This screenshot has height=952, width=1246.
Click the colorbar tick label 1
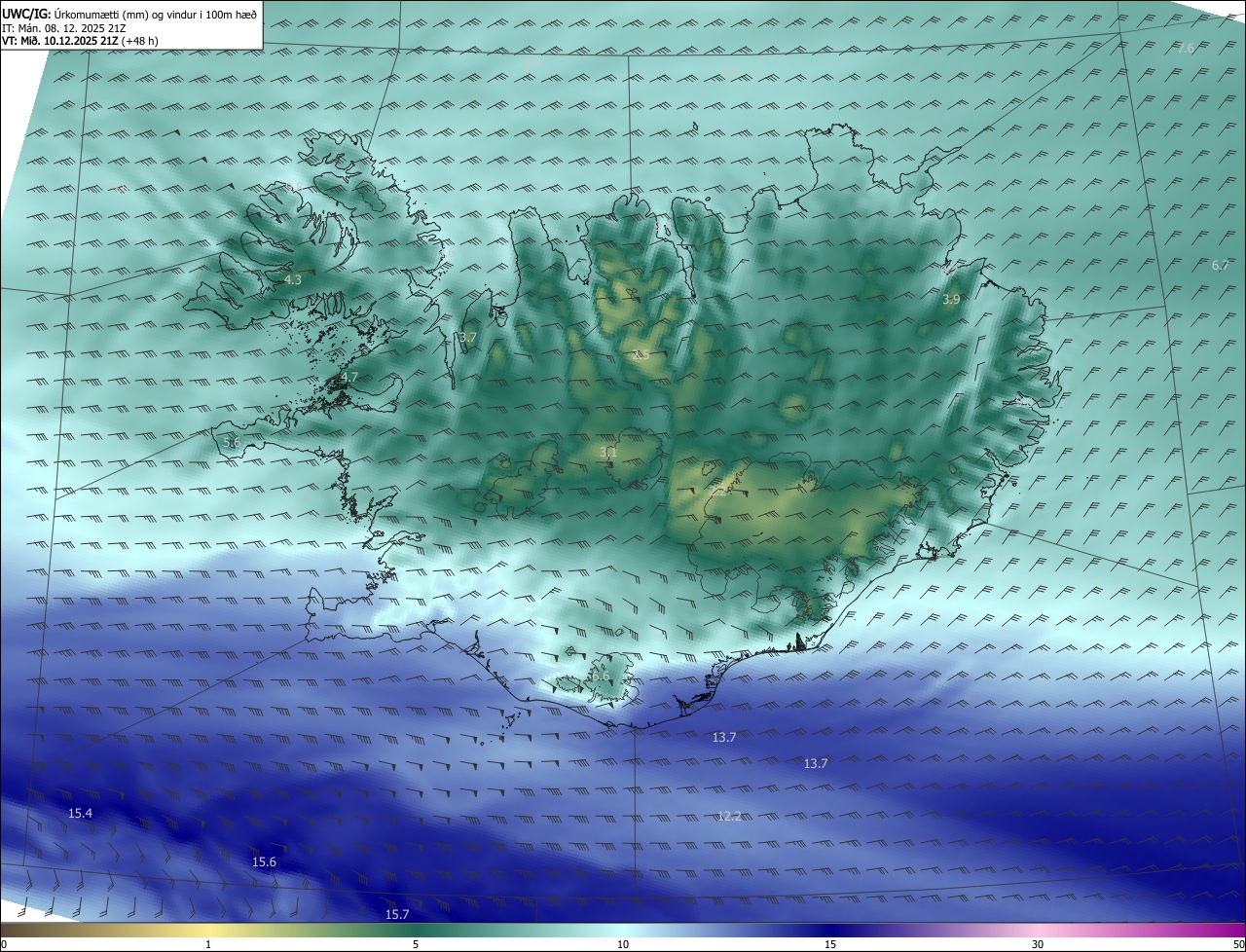point(208,944)
